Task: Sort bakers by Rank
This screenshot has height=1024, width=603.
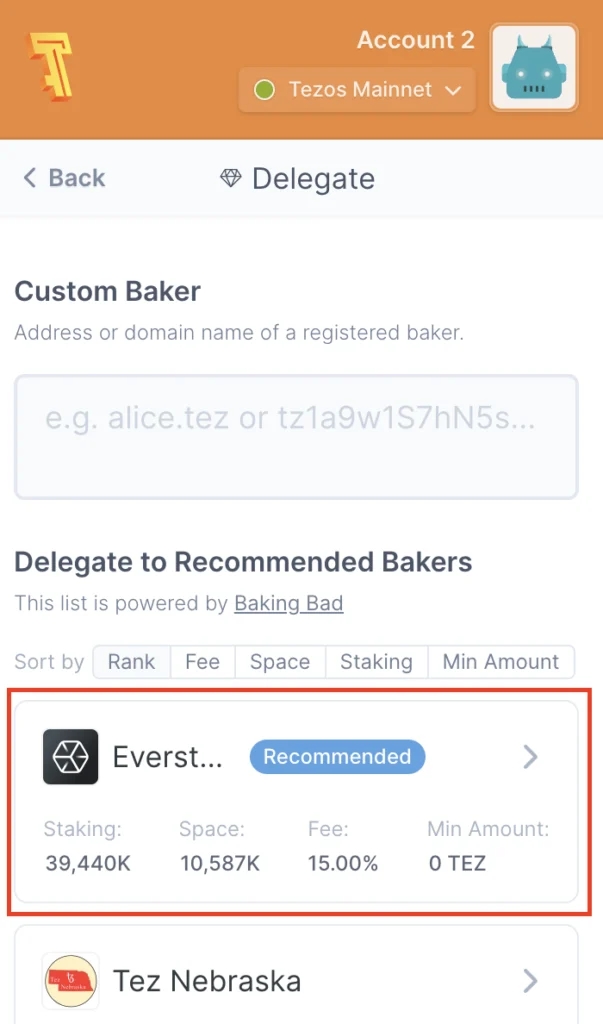Action: pos(132,662)
